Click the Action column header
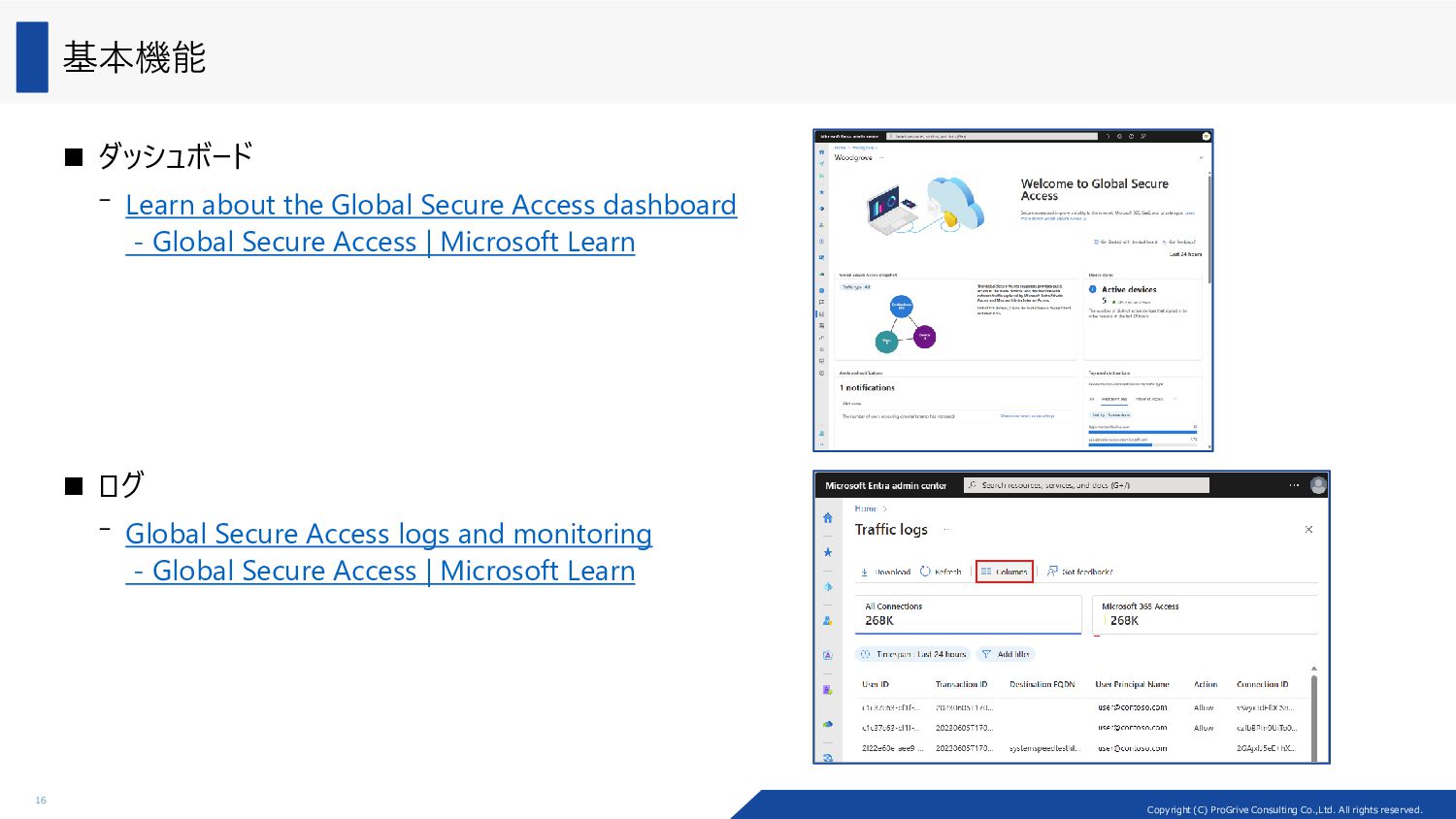 pyautogui.click(x=1206, y=684)
